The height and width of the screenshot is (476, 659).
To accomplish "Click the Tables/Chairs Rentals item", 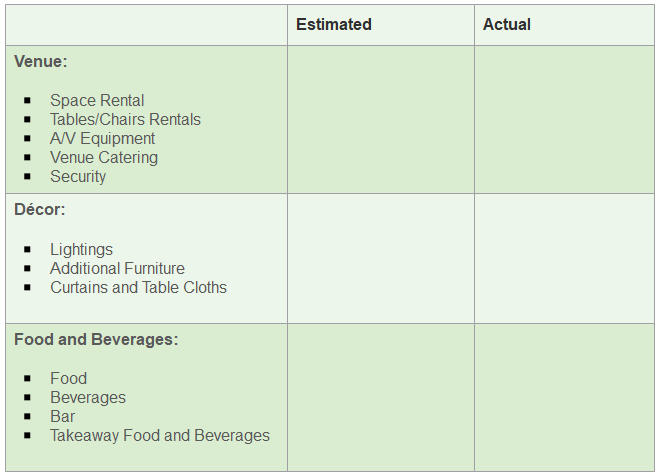I will [x=125, y=119].
